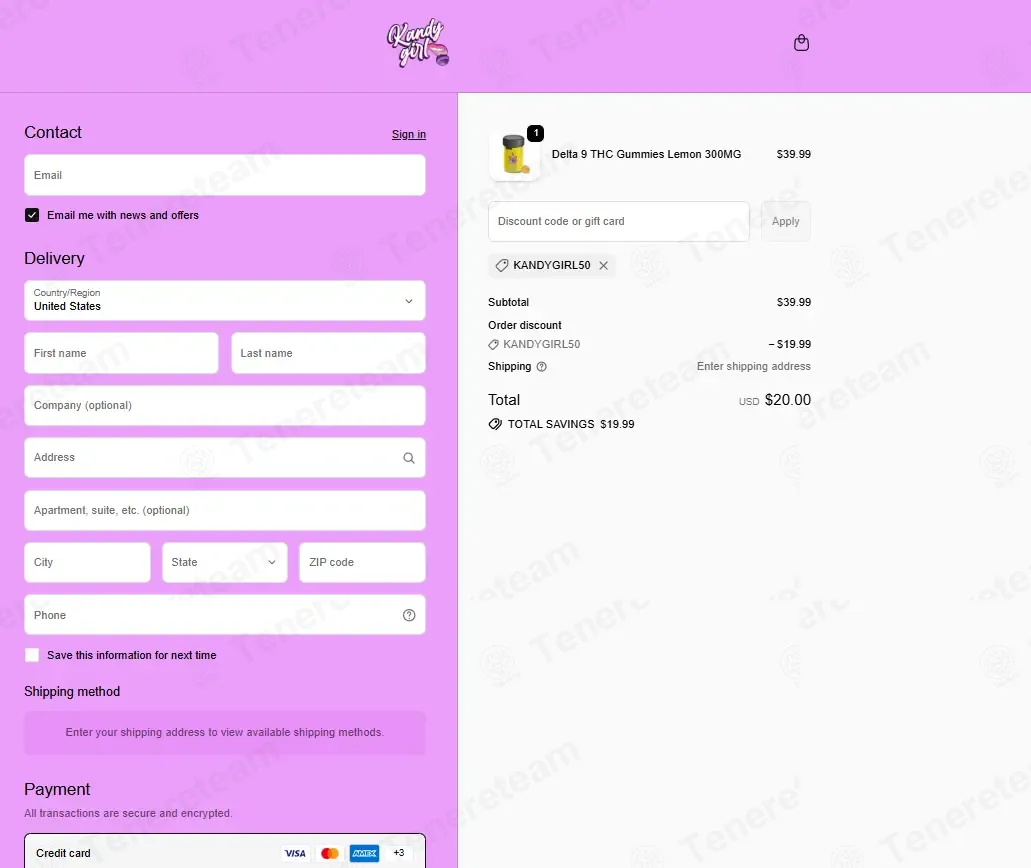Focus the Last name field
This screenshot has width=1031, height=868.
(328, 353)
